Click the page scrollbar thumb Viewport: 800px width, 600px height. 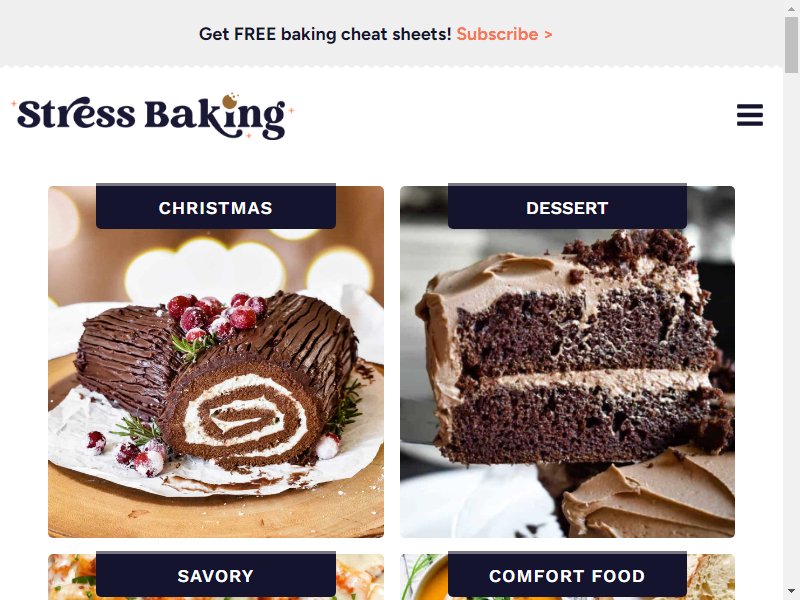pyautogui.click(x=791, y=44)
